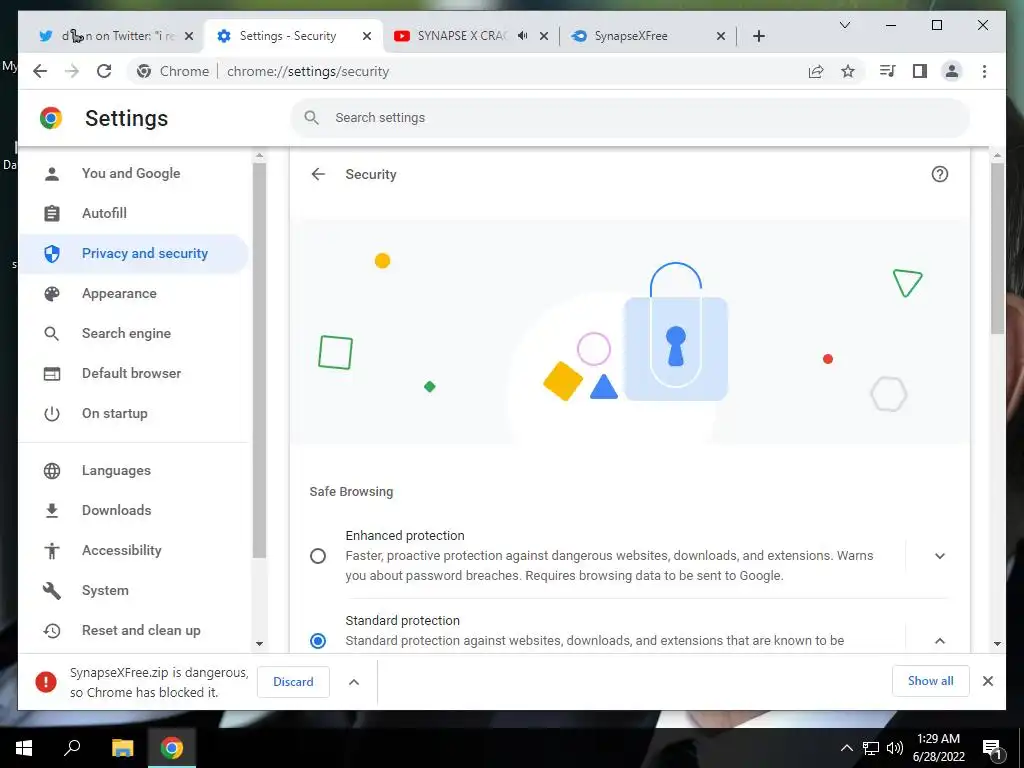This screenshot has width=1024, height=768.
Task: Click Chrome icon in taskbar
Action: tap(172, 748)
